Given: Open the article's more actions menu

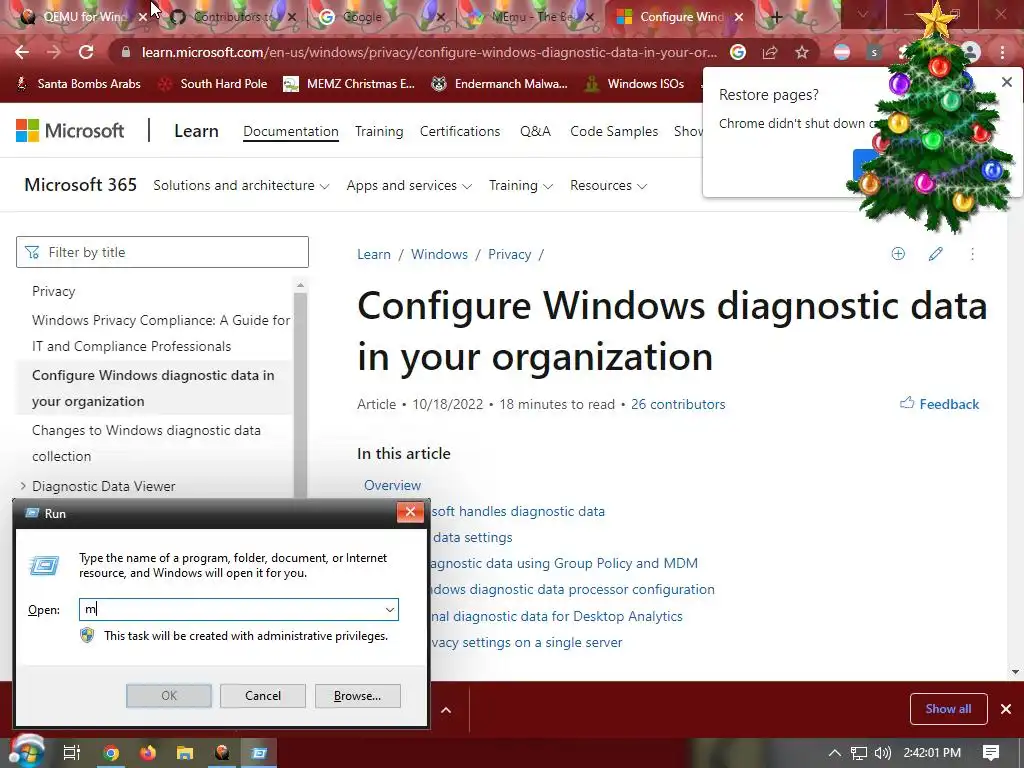Looking at the screenshot, I should (x=972, y=254).
